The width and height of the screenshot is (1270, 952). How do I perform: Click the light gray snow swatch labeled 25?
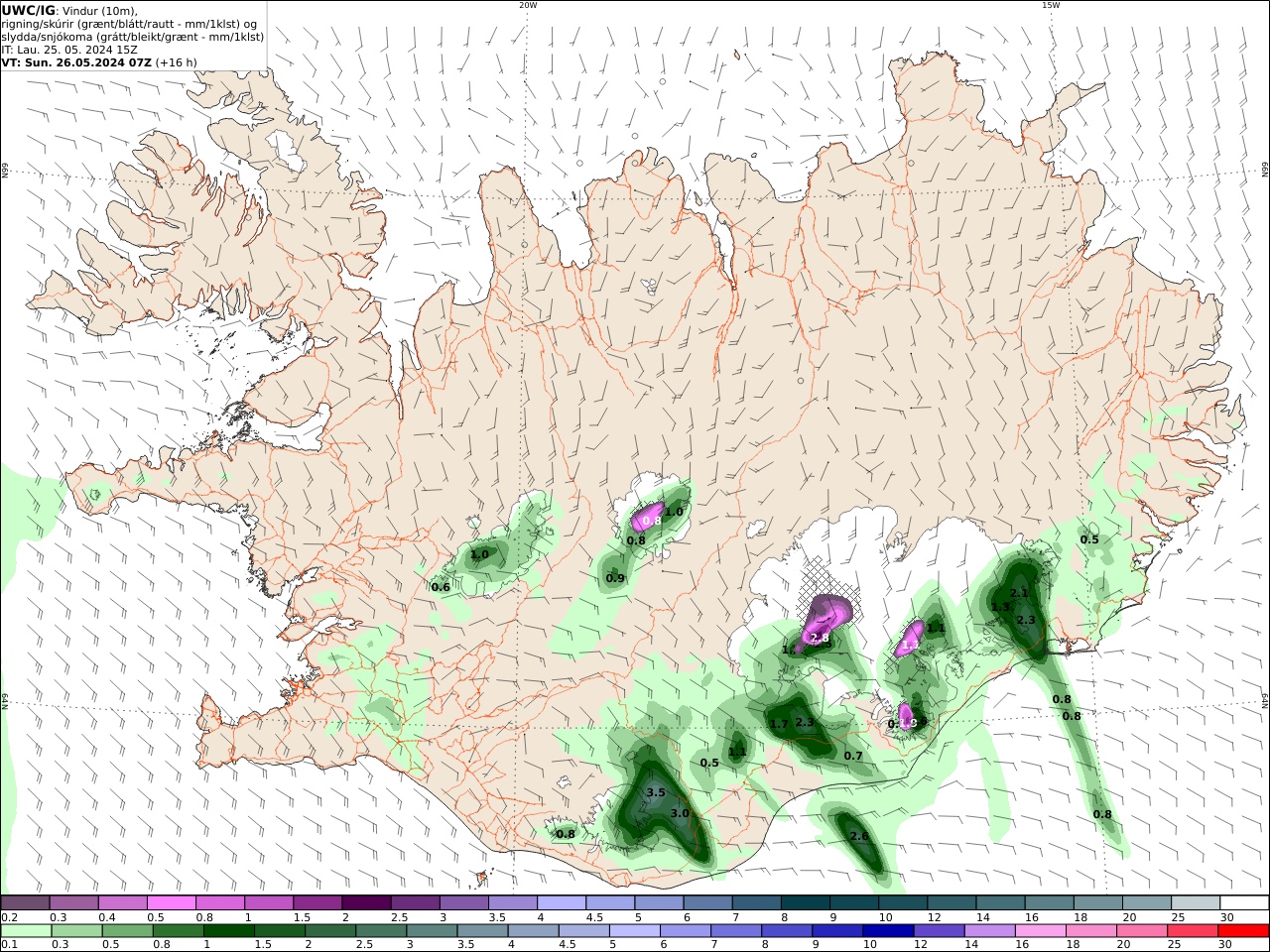[x=1194, y=903]
